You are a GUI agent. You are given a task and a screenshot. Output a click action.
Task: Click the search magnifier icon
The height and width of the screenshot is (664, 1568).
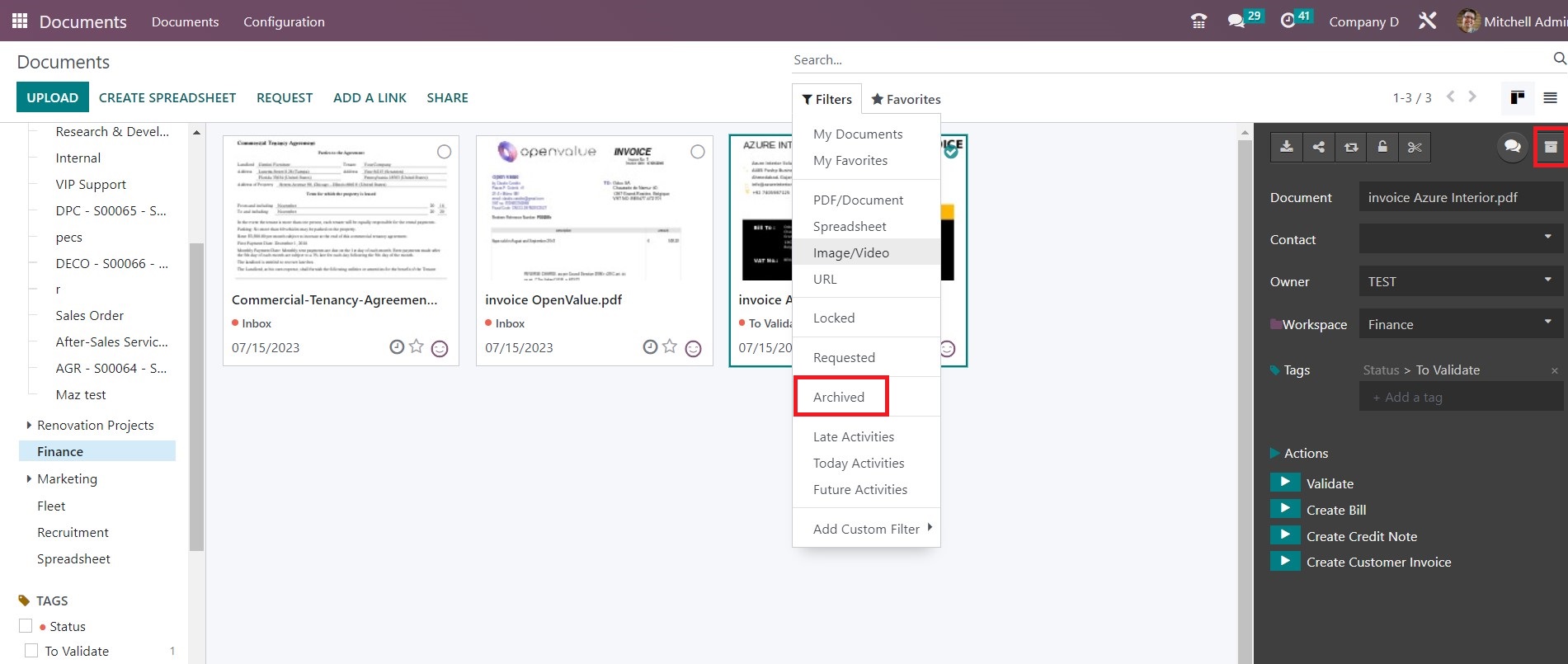[1559, 59]
